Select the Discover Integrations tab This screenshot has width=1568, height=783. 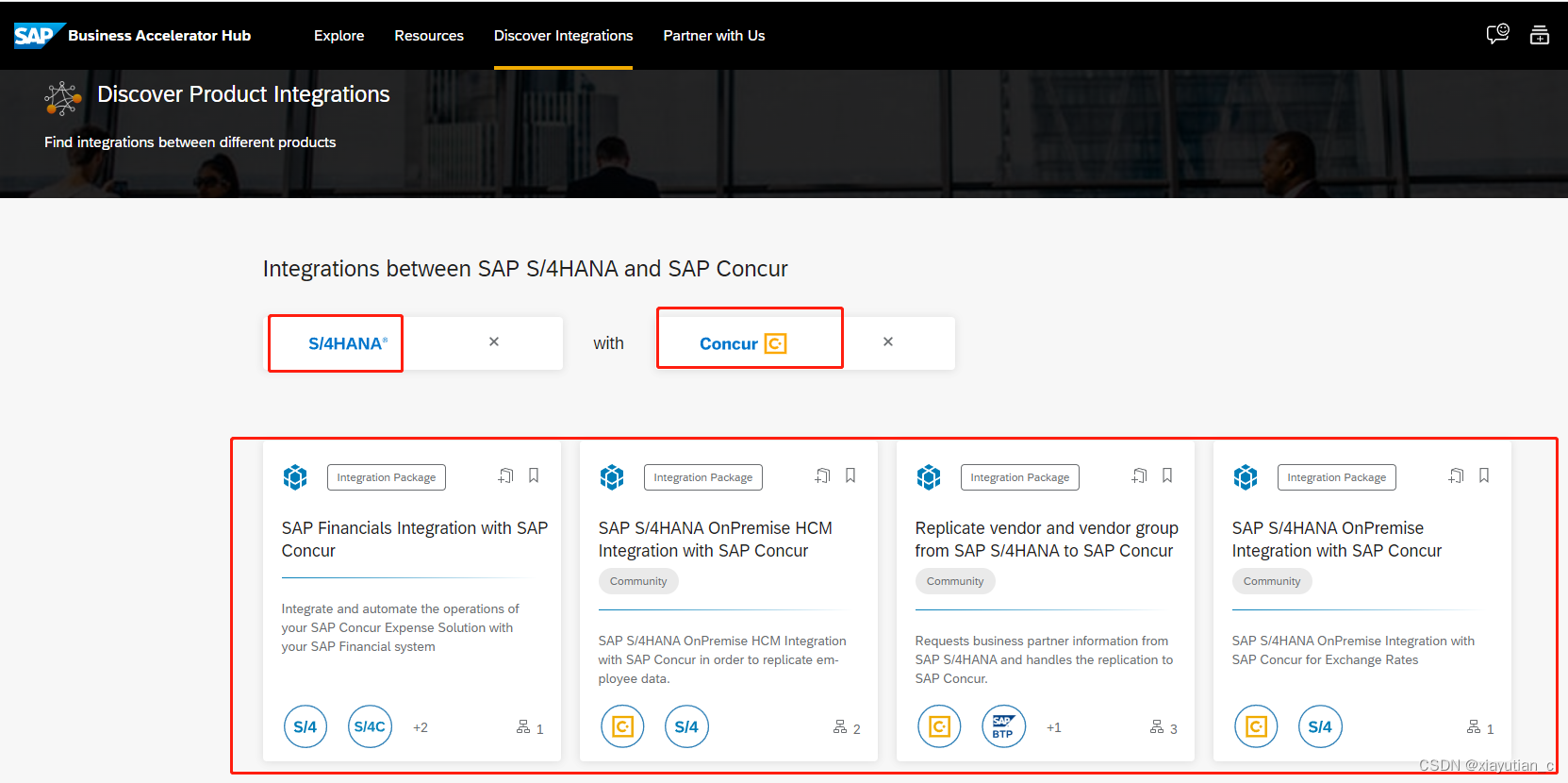click(x=564, y=36)
